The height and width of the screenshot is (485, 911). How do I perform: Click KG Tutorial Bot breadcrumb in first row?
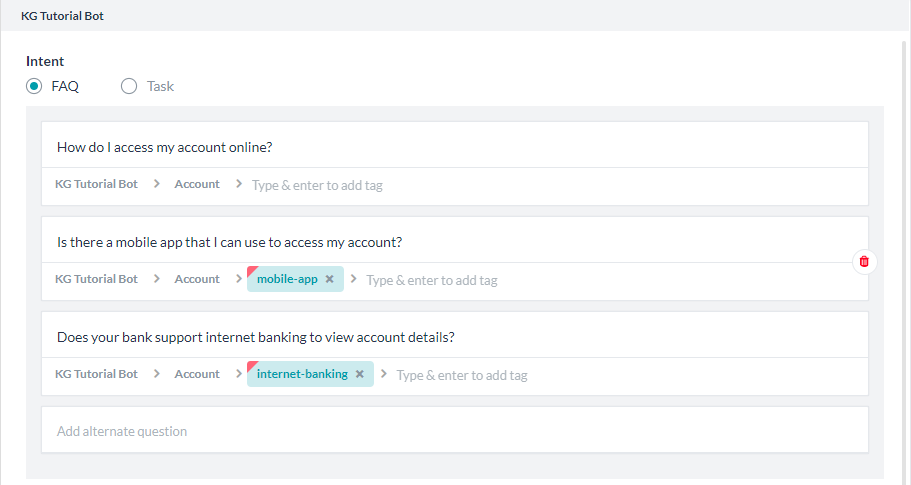click(96, 184)
